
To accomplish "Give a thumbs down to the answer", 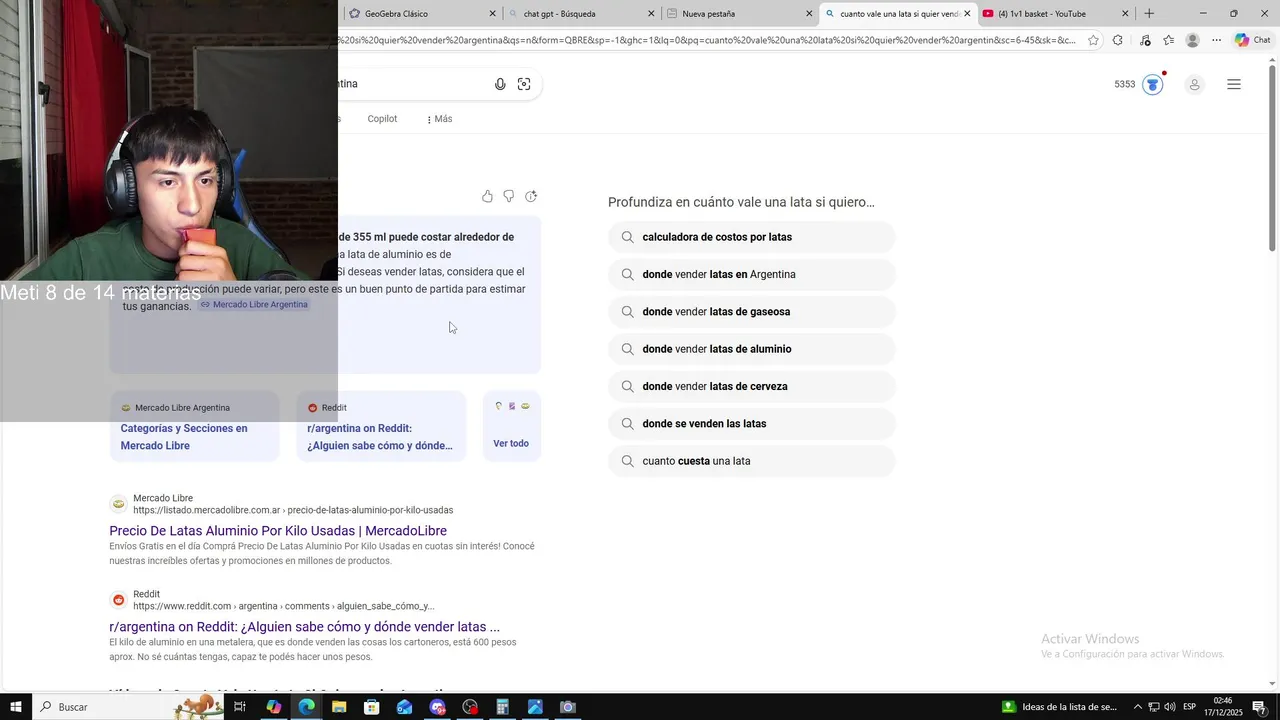I will tap(509, 196).
